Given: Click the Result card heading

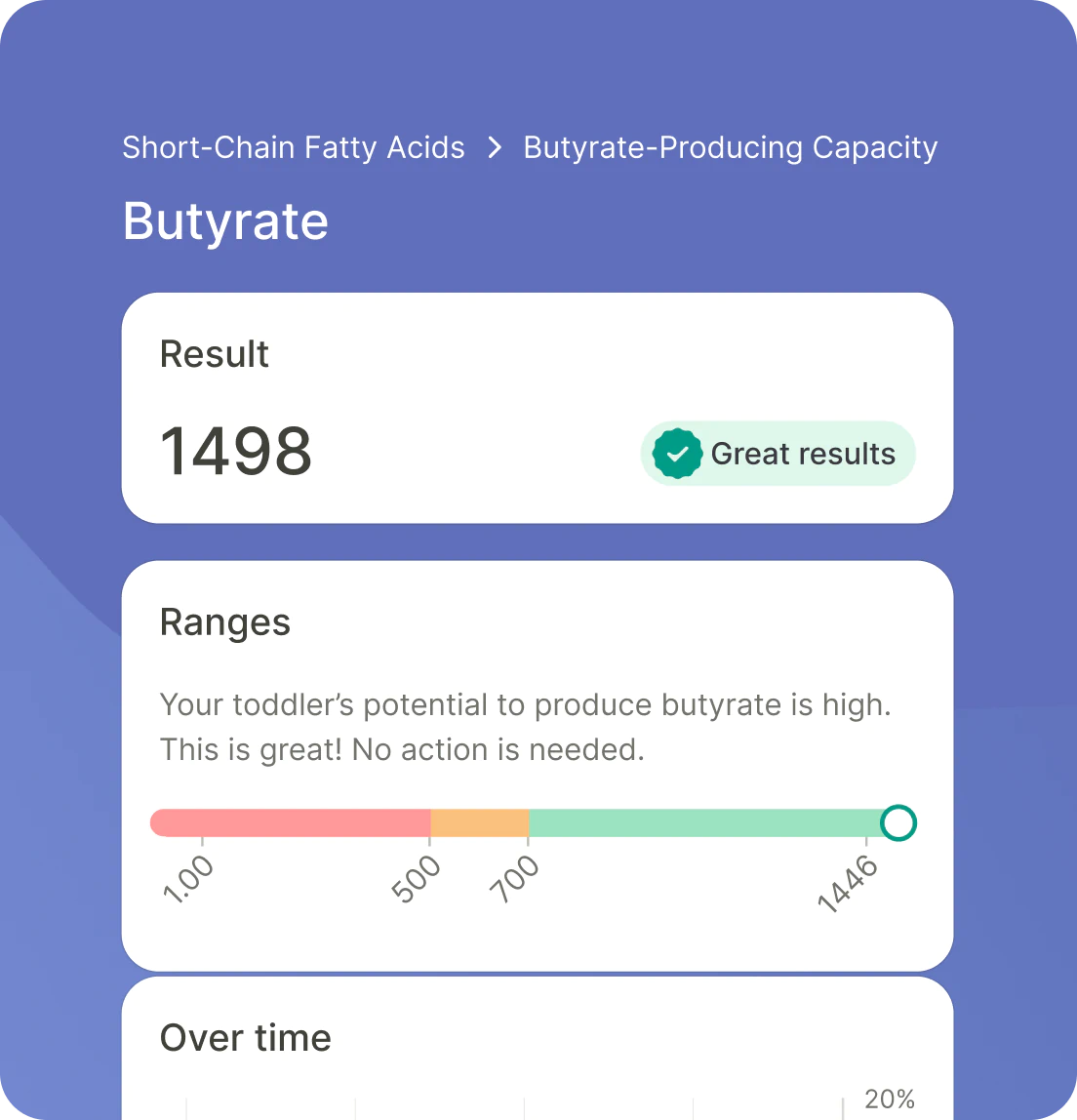Looking at the screenshot, I should [214, 354].
